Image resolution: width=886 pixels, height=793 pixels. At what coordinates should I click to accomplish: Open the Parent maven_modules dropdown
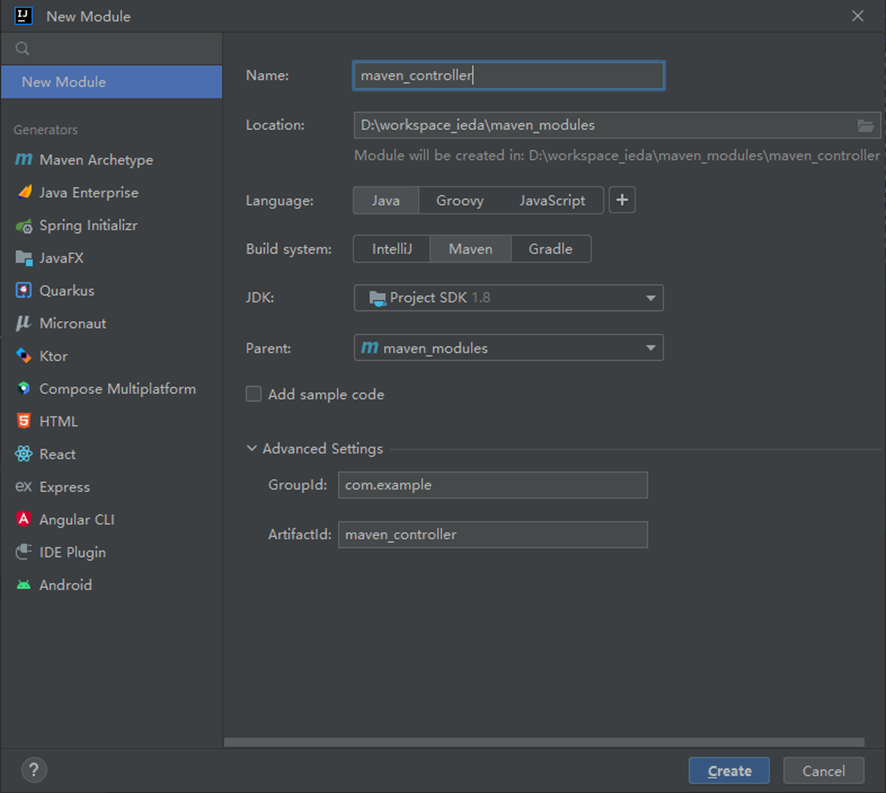tap(509, 348)
